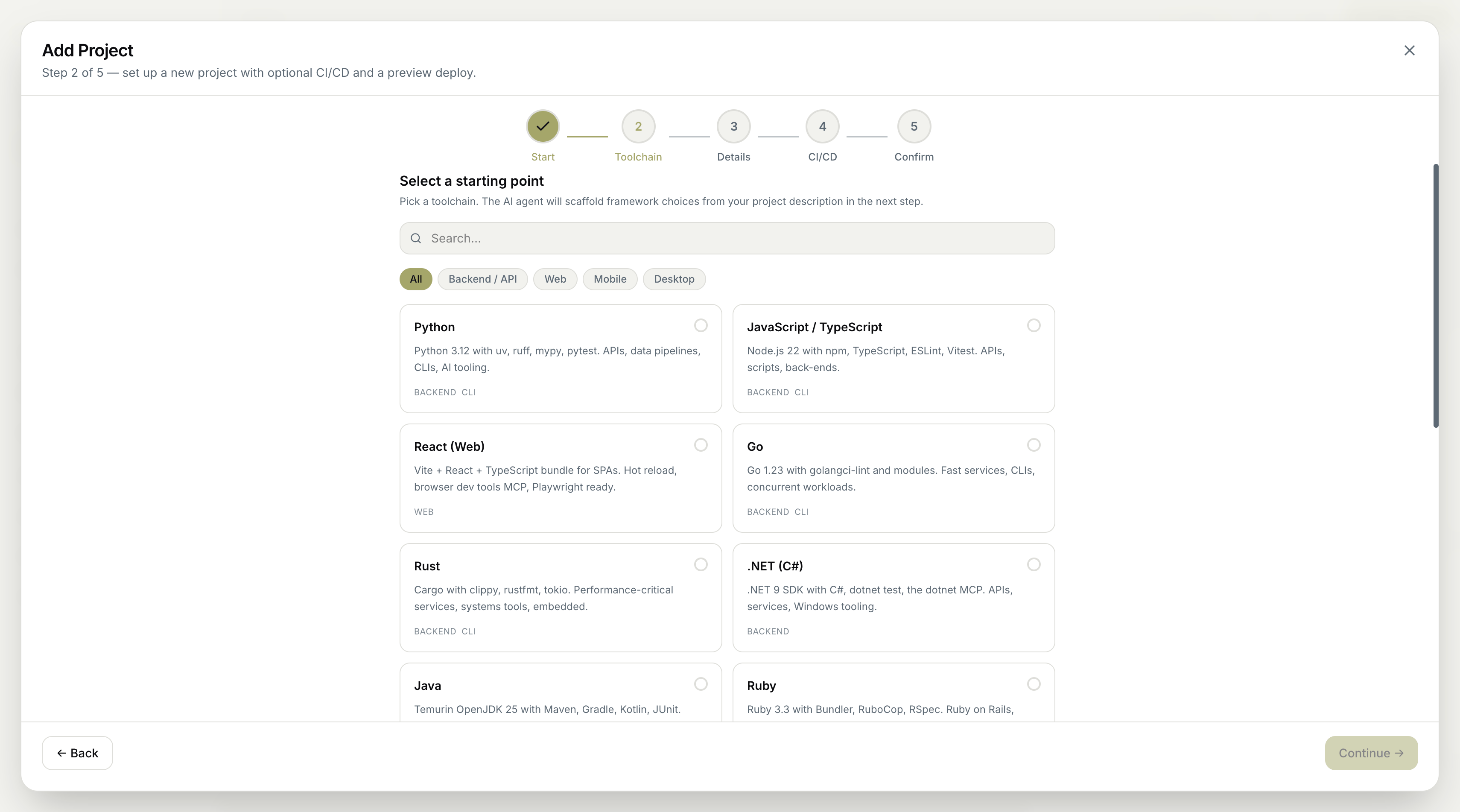The image size is (1460, 812).
Task: Click the 'Cargo with clippy' description text
Action: 543,598
